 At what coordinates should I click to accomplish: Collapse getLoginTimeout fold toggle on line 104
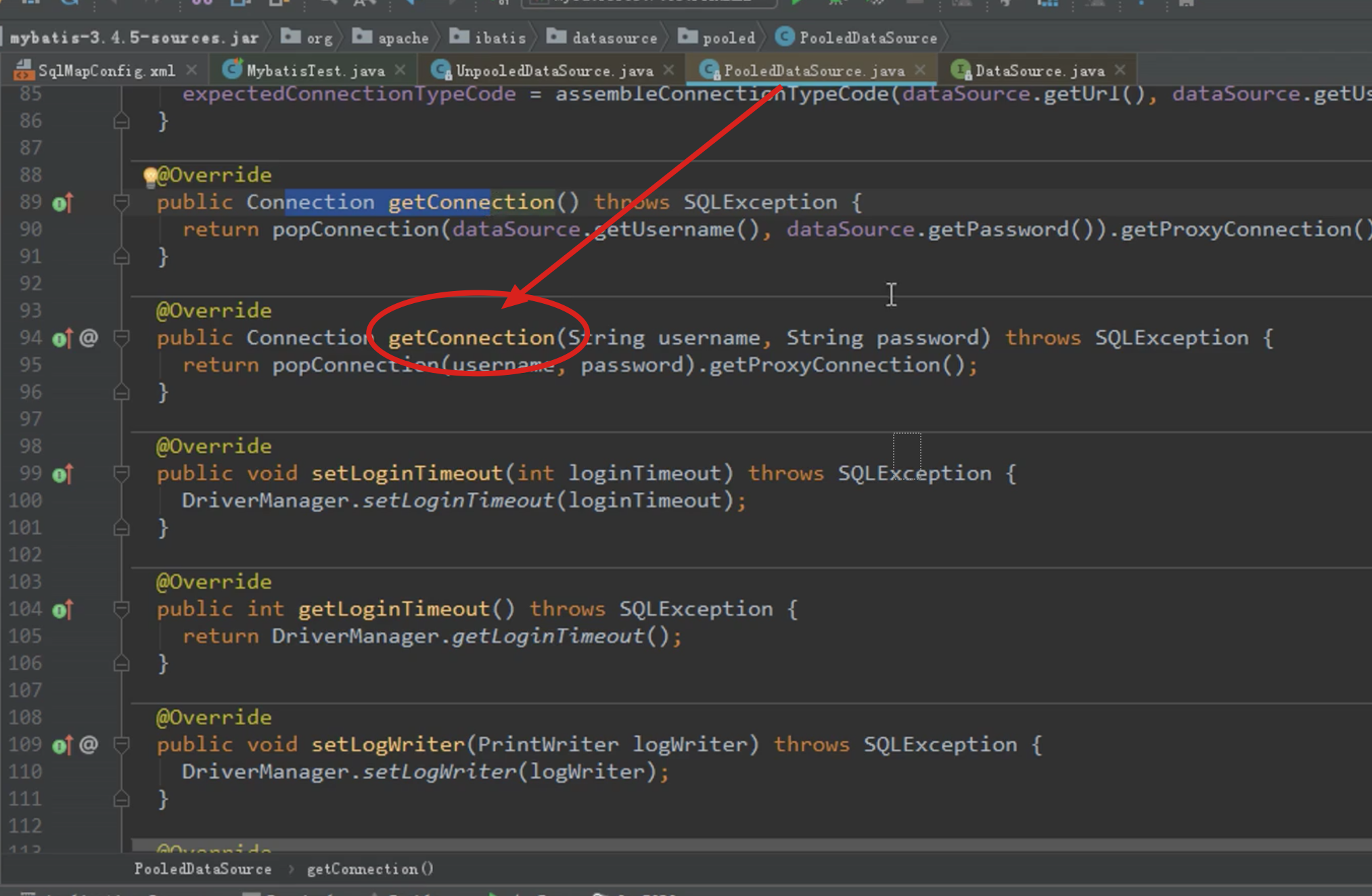click(122, 610)
